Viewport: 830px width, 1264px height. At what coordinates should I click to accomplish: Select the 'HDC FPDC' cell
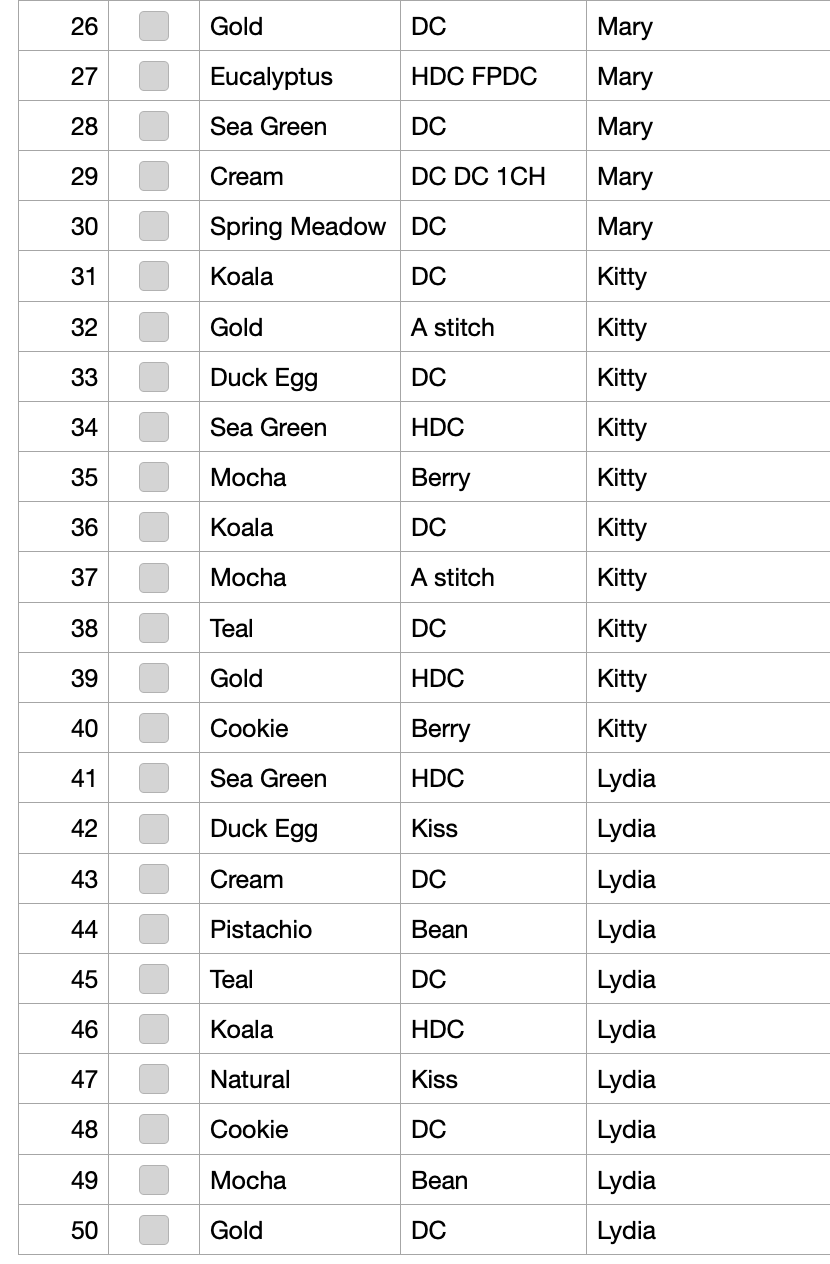click(493, 76)
